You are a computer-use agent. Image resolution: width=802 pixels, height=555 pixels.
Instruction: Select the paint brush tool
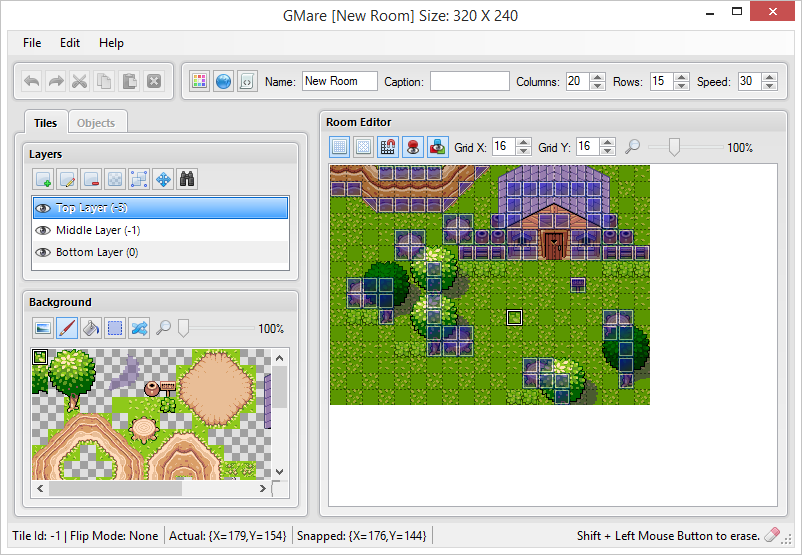67,328
